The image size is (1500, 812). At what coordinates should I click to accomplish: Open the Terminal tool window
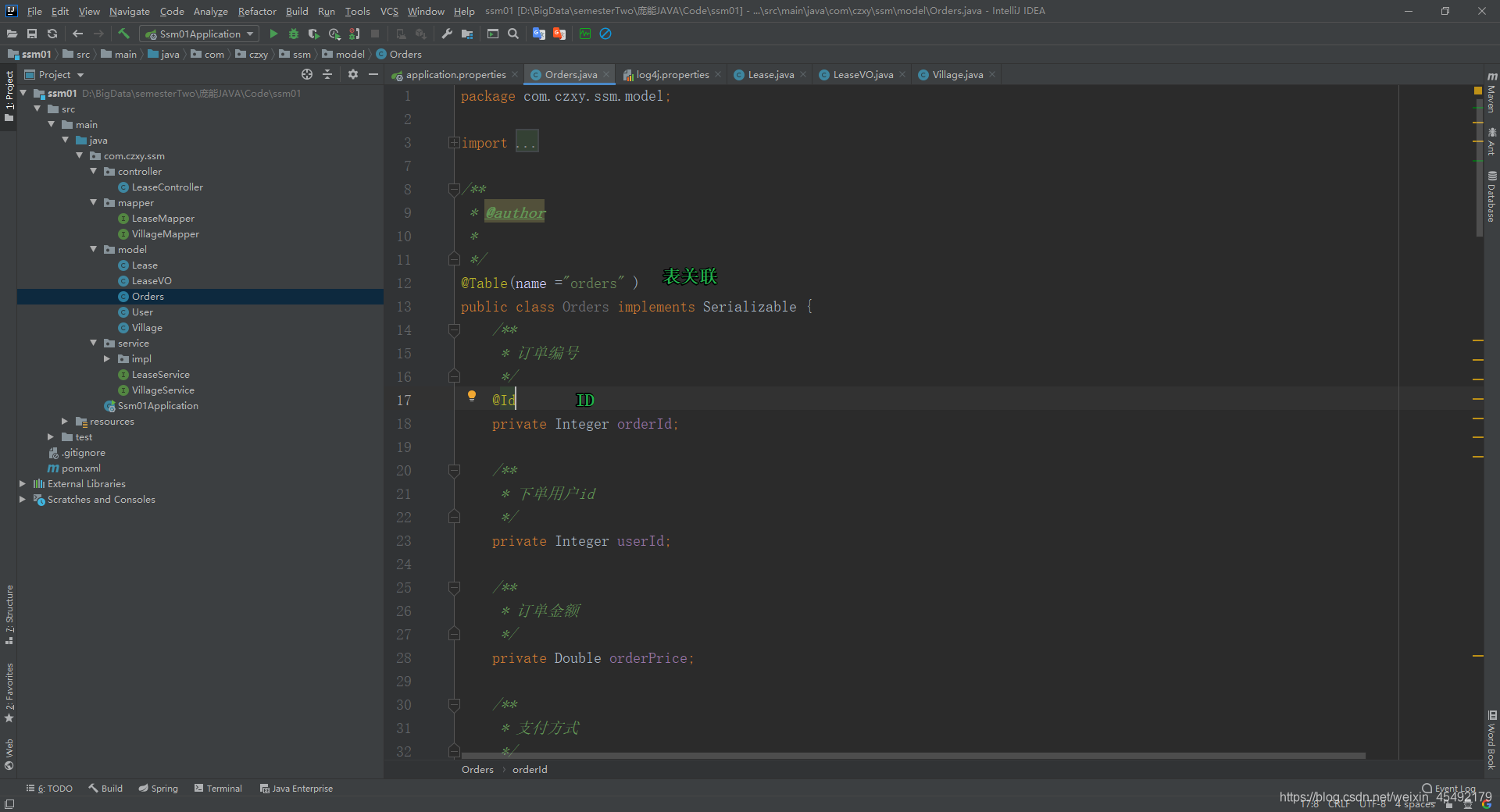pos(218,789)
